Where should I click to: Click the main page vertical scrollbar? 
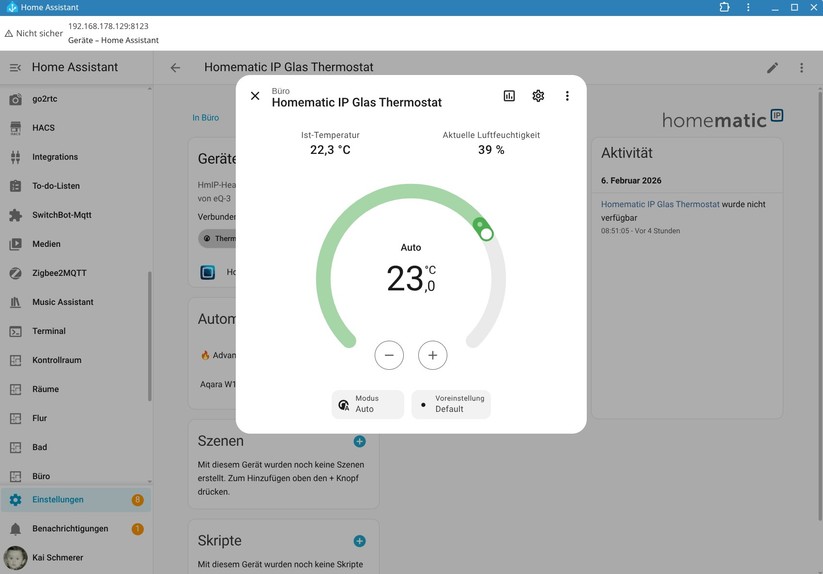point(820,304)
